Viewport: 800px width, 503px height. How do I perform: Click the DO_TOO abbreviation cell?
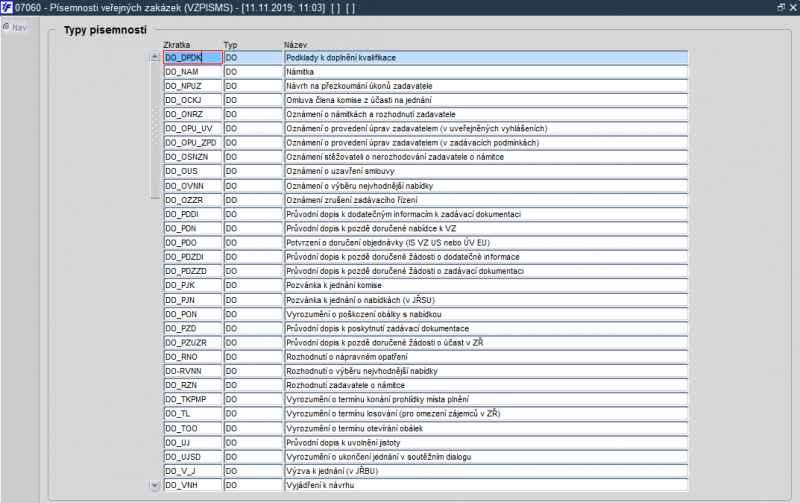click(193, 429)
